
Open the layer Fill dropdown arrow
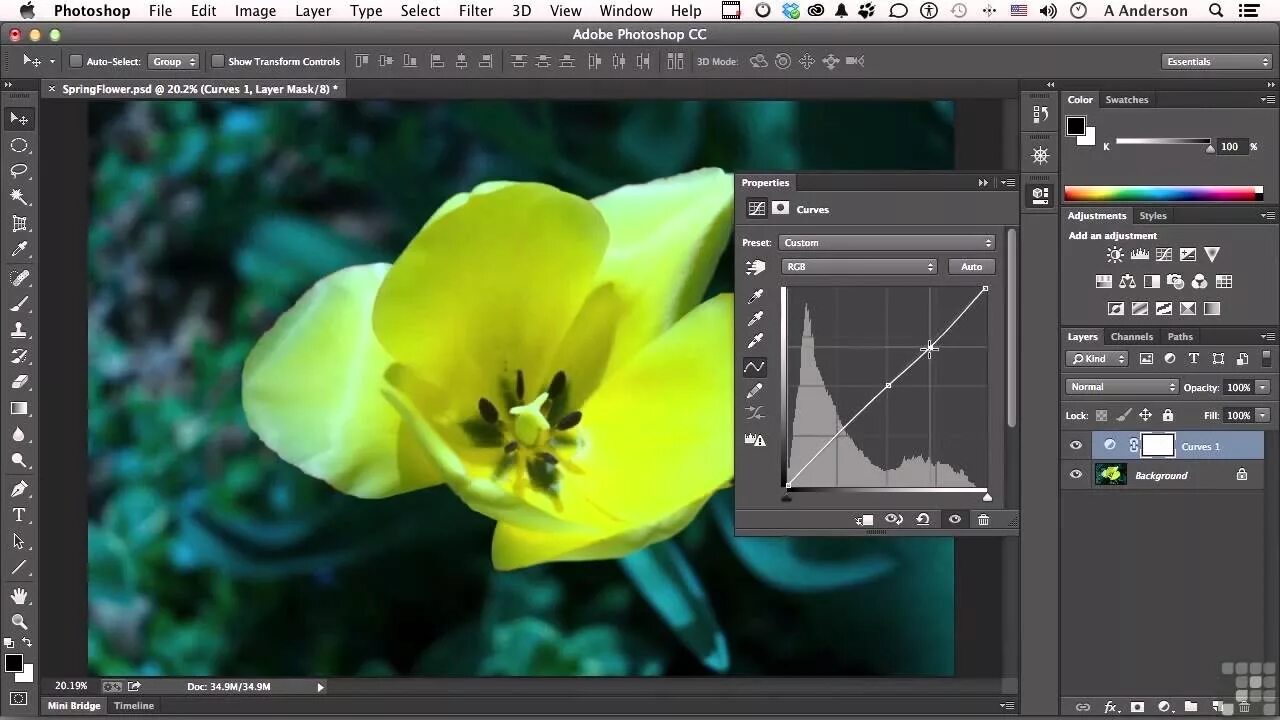[x=1263, y=415]
